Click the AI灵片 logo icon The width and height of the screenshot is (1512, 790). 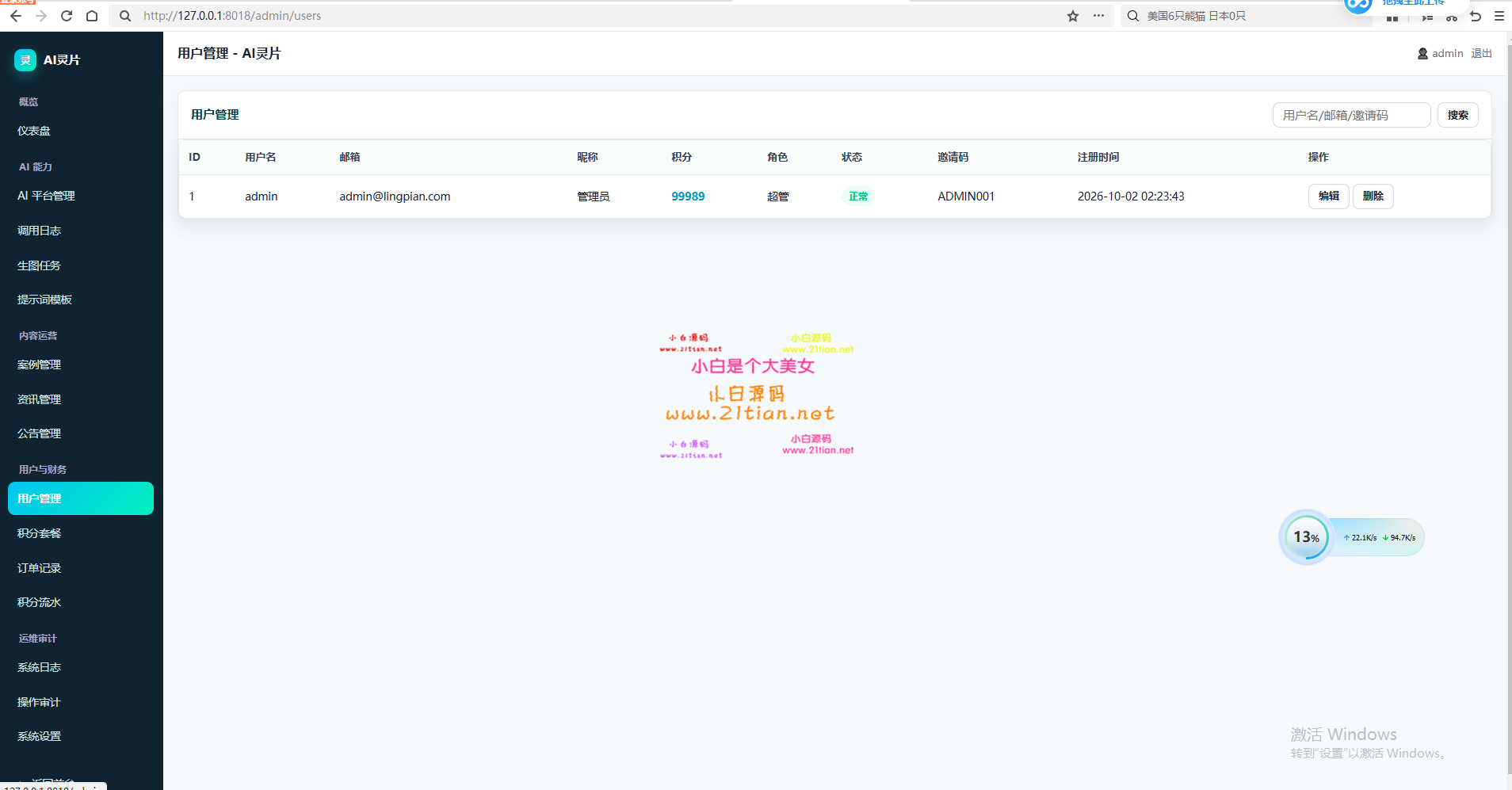tap(25, 60)
